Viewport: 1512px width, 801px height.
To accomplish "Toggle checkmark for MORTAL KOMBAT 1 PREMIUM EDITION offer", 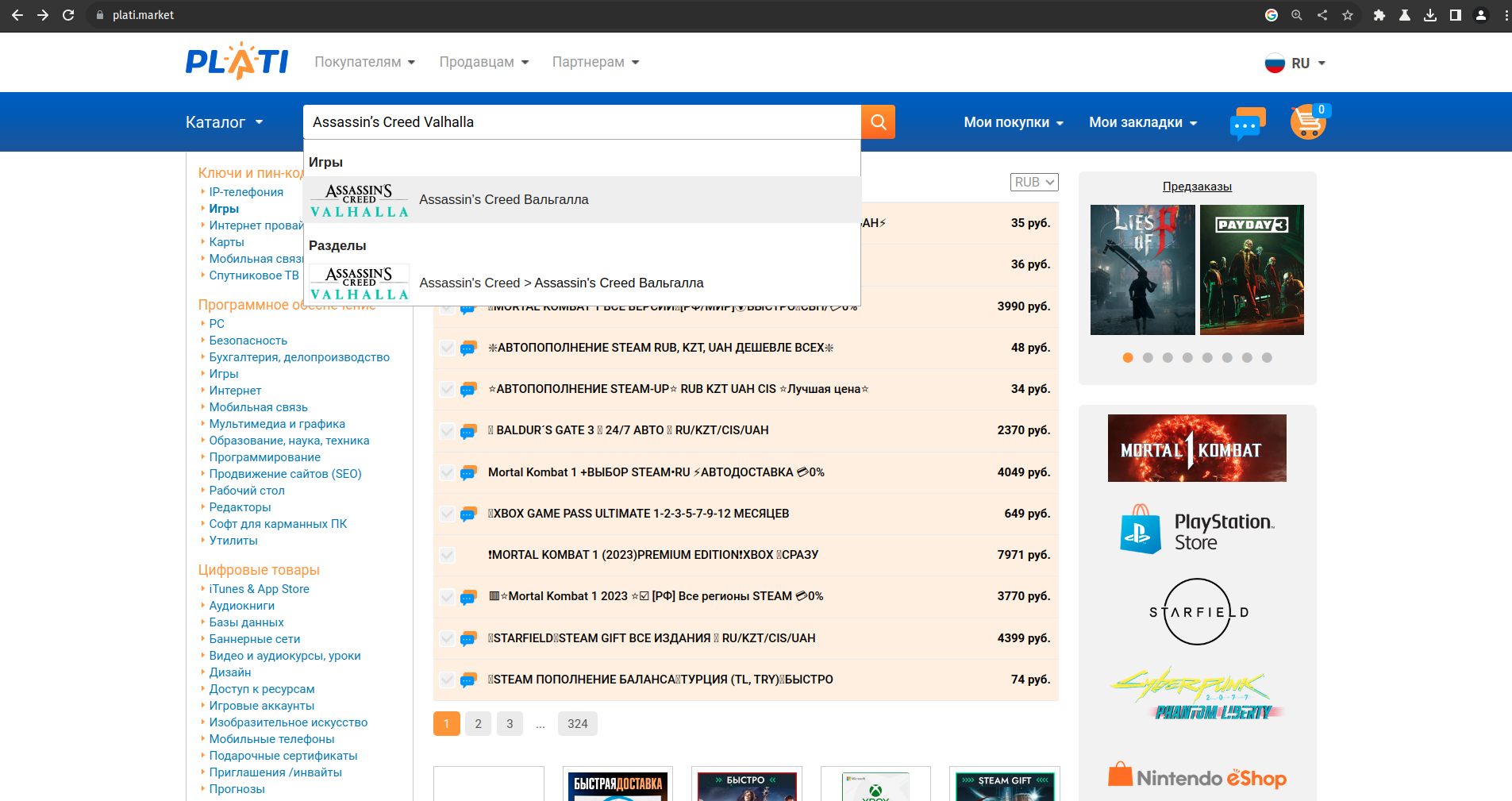I will 448,555.
